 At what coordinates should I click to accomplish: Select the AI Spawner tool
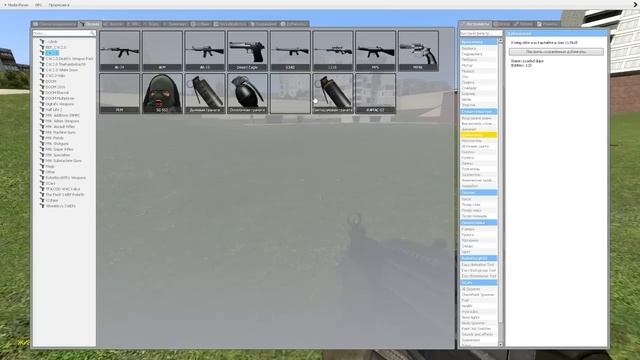[x=478, y=289]
